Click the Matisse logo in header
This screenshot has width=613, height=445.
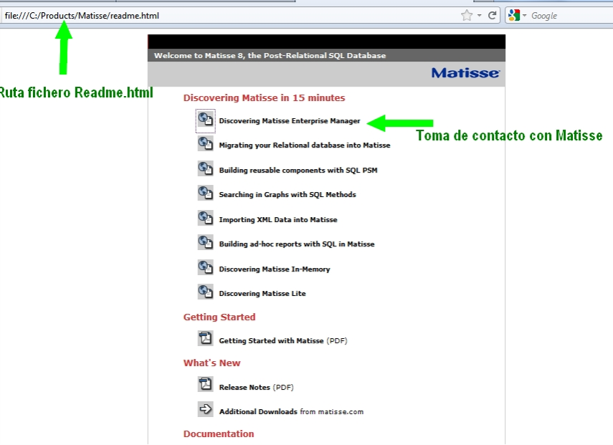465,73
